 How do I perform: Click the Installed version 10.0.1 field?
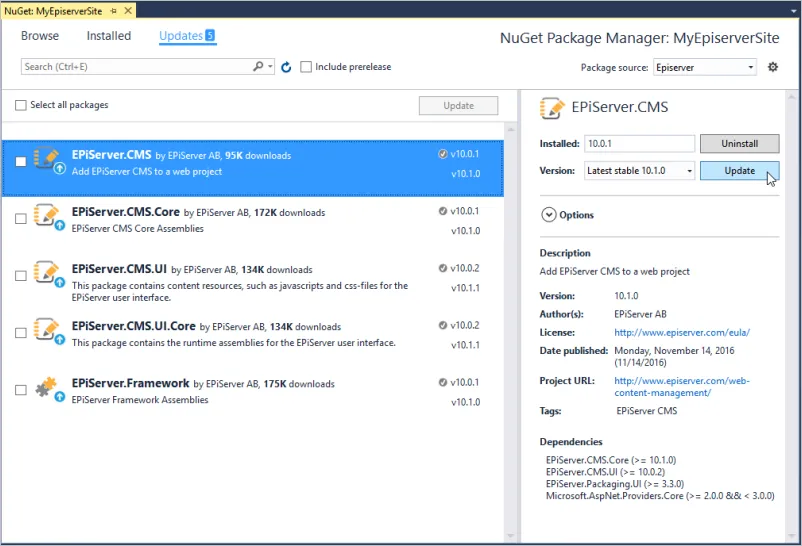pos(639,144)
